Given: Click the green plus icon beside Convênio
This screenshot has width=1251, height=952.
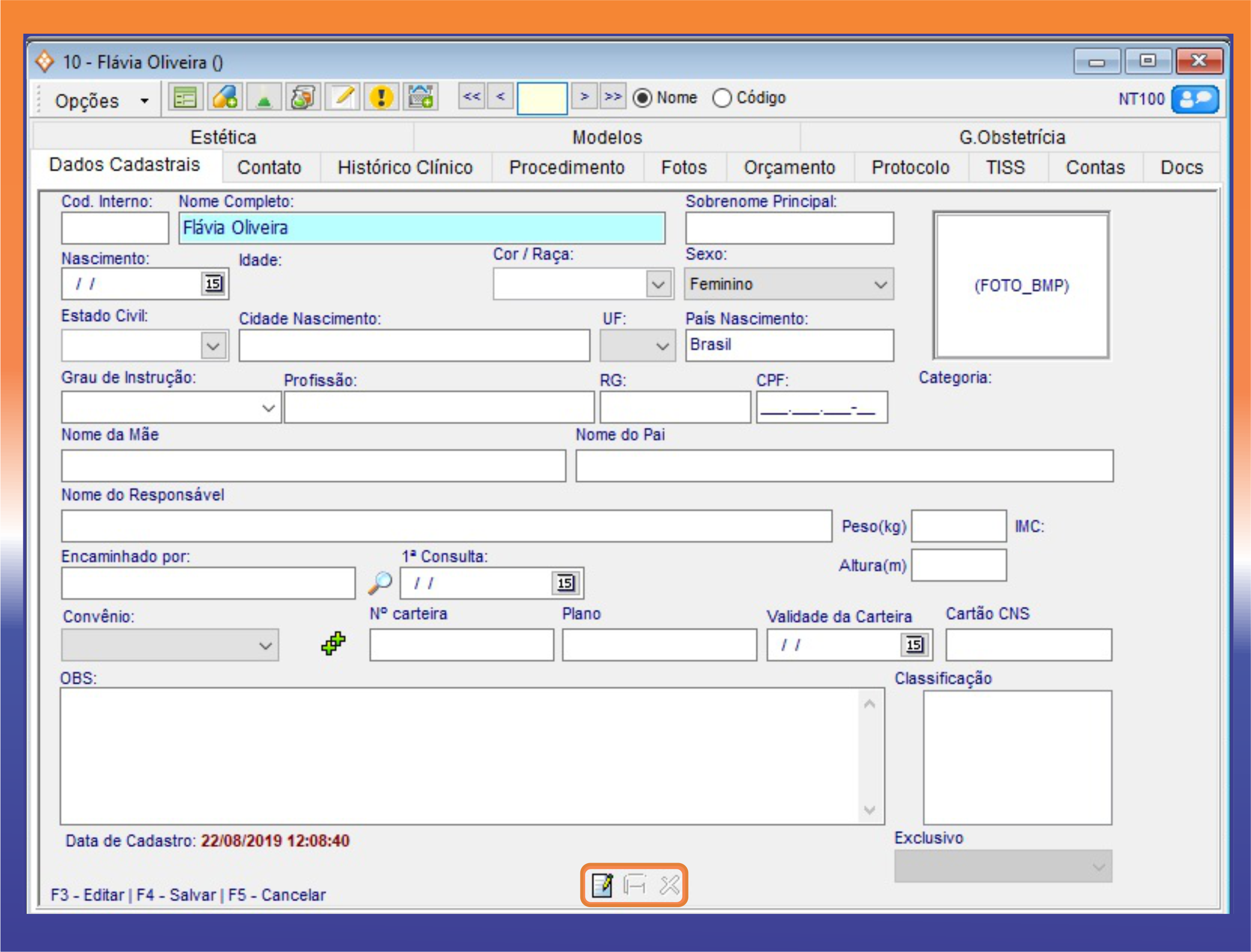Looking at the screenshot, I should (333, 643).
